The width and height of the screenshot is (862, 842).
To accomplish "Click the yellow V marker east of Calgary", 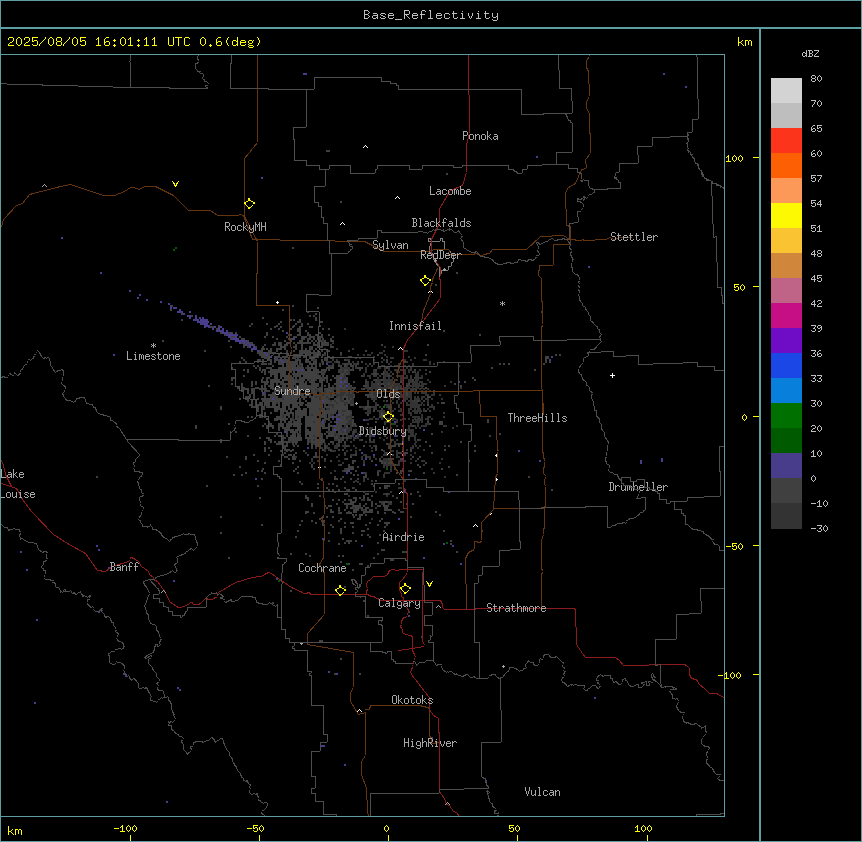I will pos(429,584).
